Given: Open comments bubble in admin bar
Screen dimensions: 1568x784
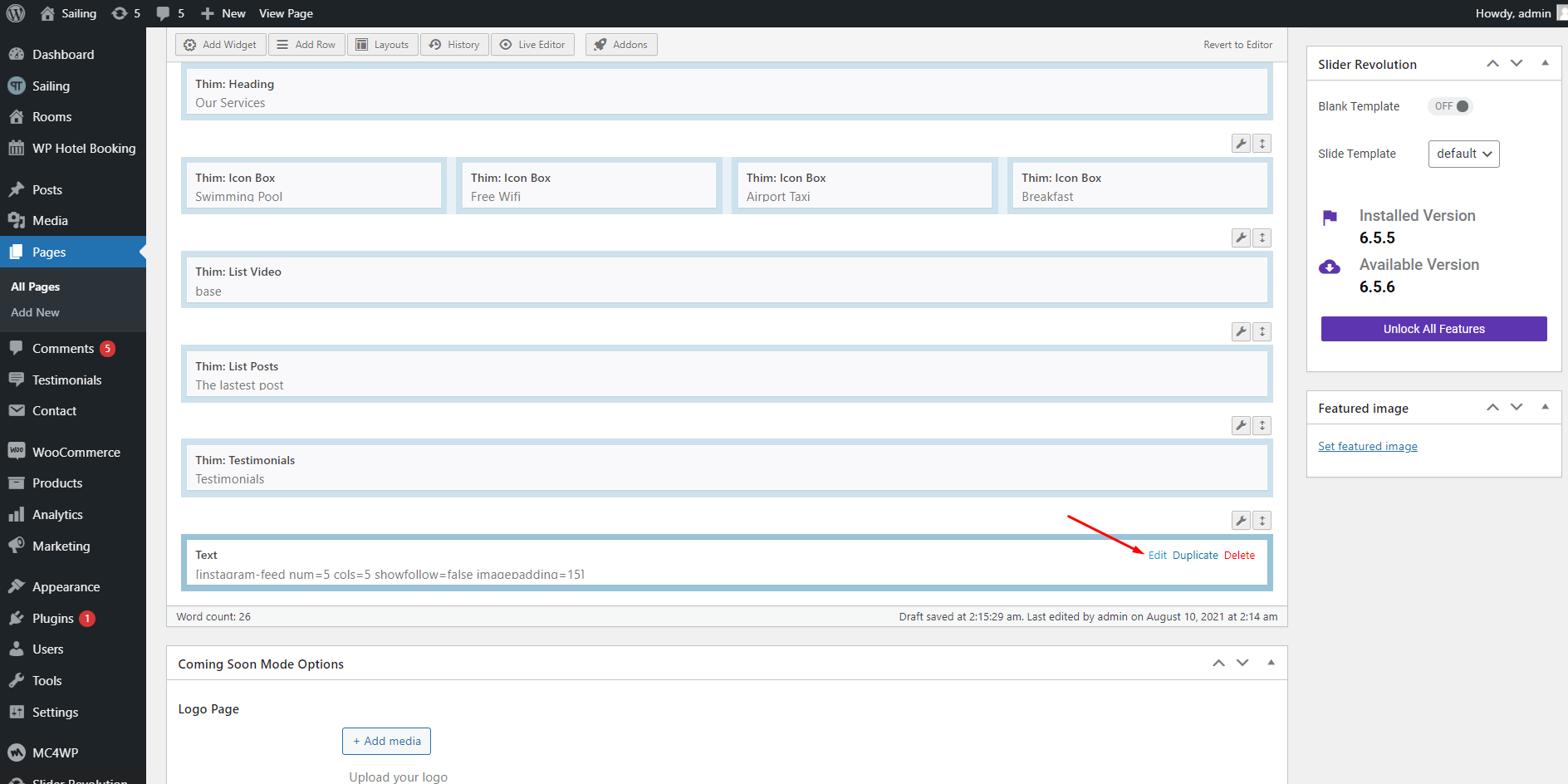Looking at the screenshot, I should (x=170, y=13).
